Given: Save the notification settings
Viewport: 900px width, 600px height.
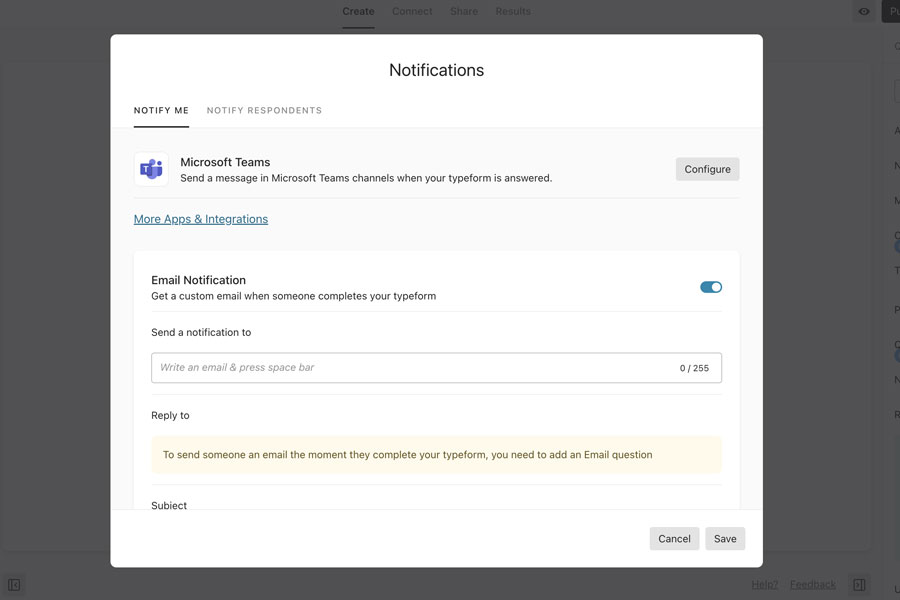Looking at the screenshot, I should 725,539.
